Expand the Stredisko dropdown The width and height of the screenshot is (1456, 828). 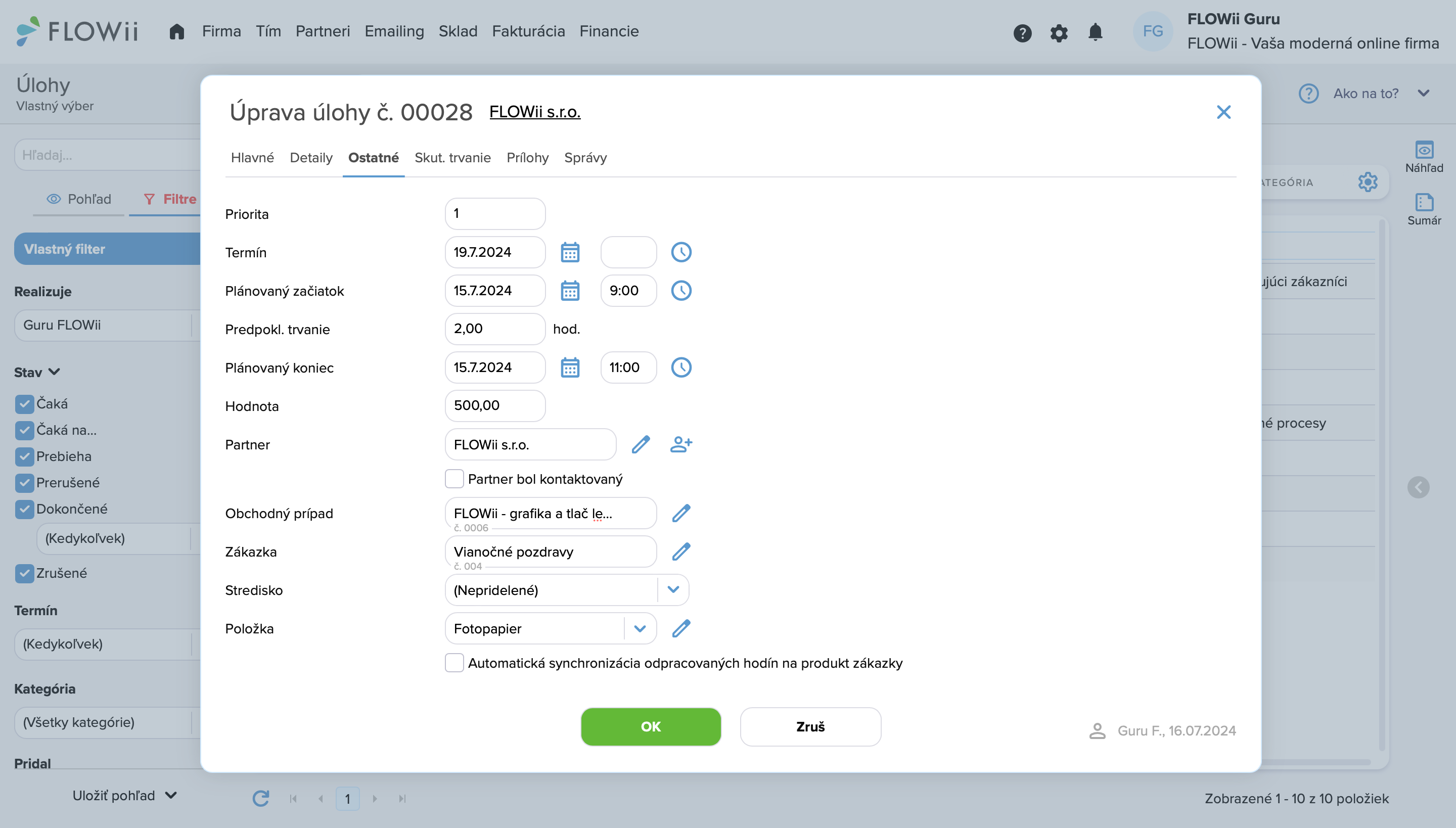(673, 590)
